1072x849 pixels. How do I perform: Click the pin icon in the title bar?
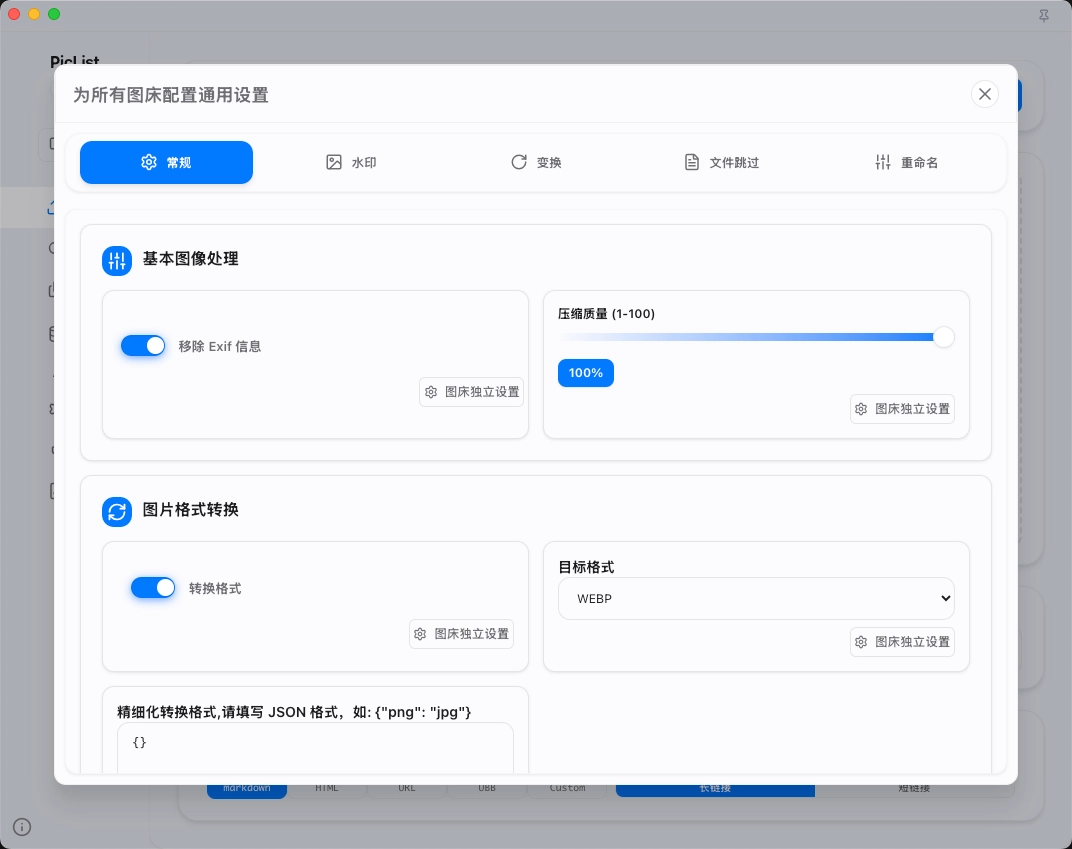(1044, 15)
